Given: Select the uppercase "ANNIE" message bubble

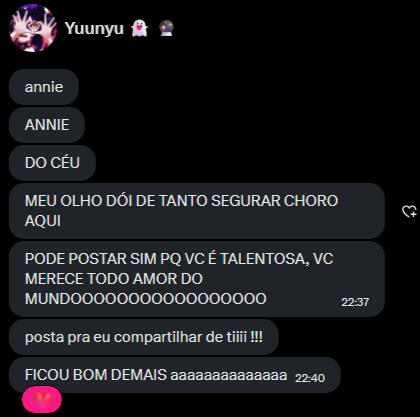Looking at the screenshot, I should tap(47, 125).
